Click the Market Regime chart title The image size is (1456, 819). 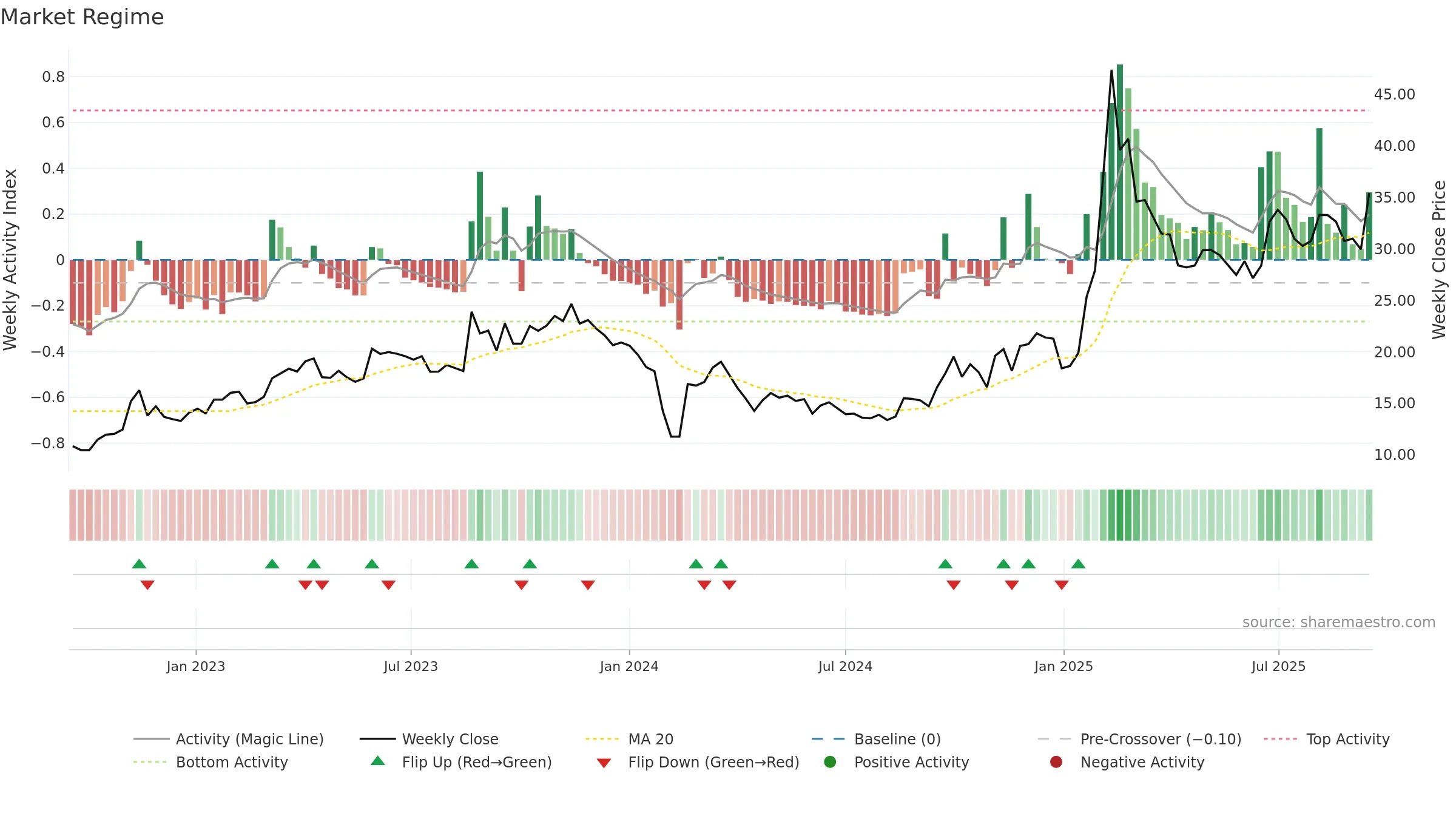pos(82,17)
